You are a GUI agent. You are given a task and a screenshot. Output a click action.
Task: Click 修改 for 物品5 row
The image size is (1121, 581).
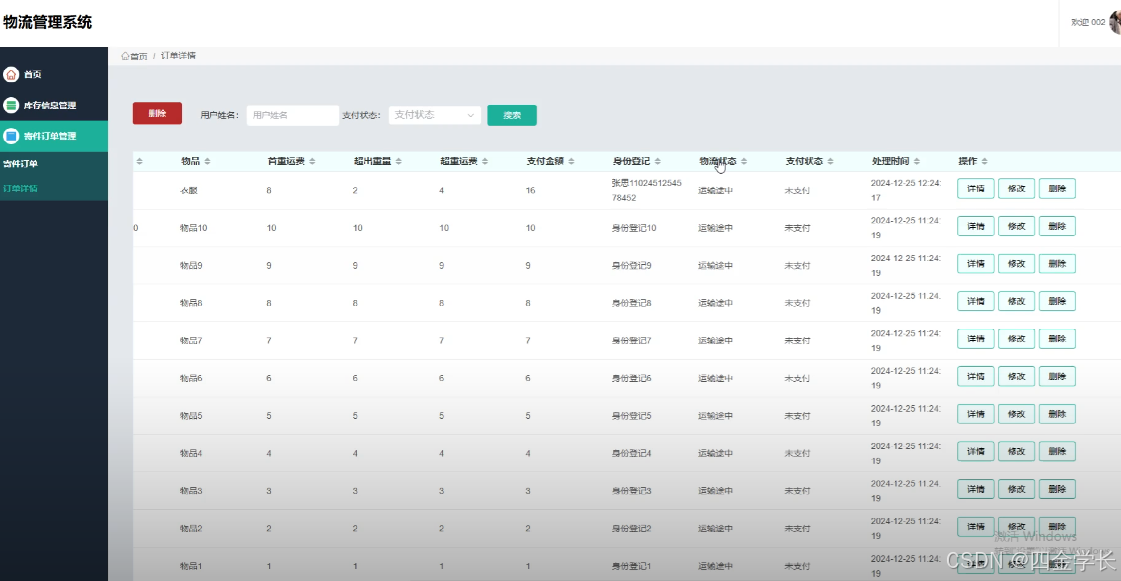(1017, 414)
